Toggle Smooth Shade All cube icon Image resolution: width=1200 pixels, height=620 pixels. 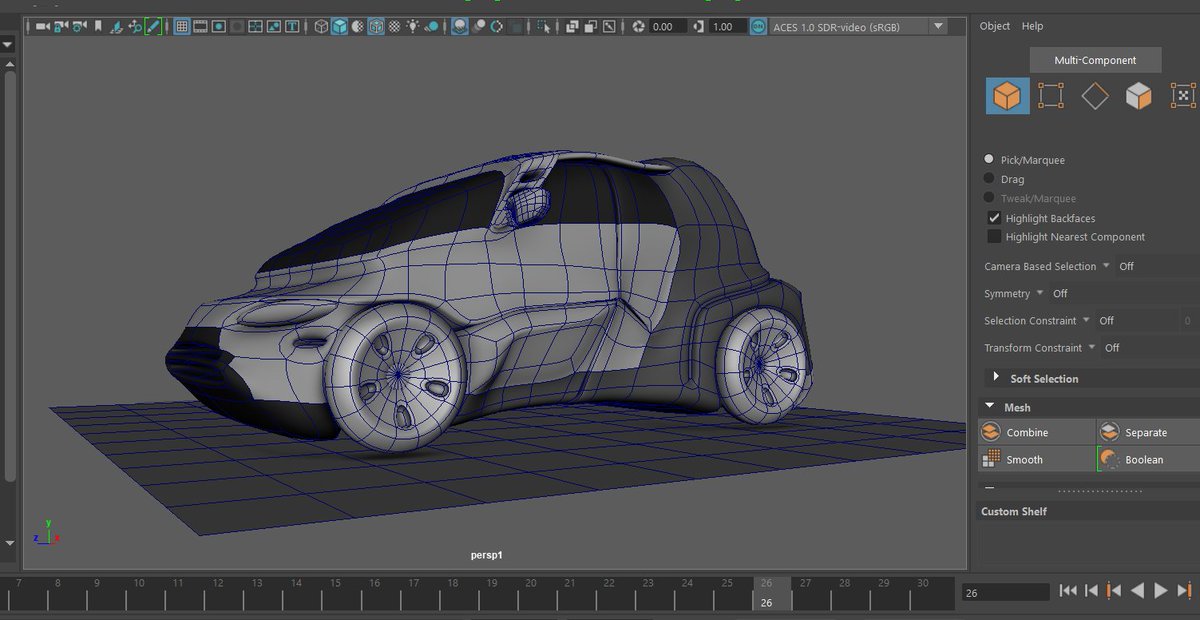coord(339,27)
